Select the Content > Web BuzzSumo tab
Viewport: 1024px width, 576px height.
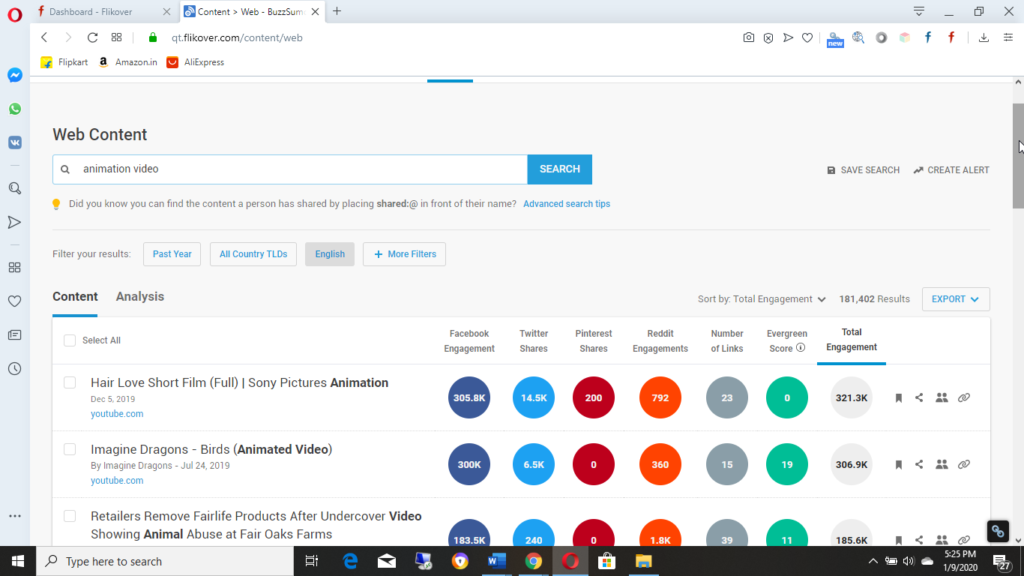click(250, 12)
